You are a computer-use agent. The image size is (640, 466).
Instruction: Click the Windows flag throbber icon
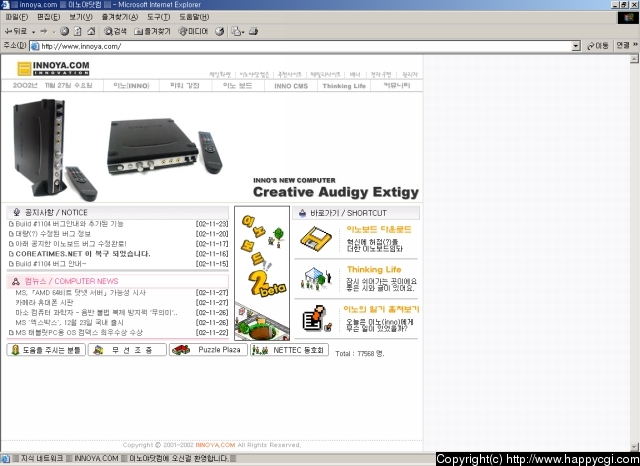(x=628, y=18)
